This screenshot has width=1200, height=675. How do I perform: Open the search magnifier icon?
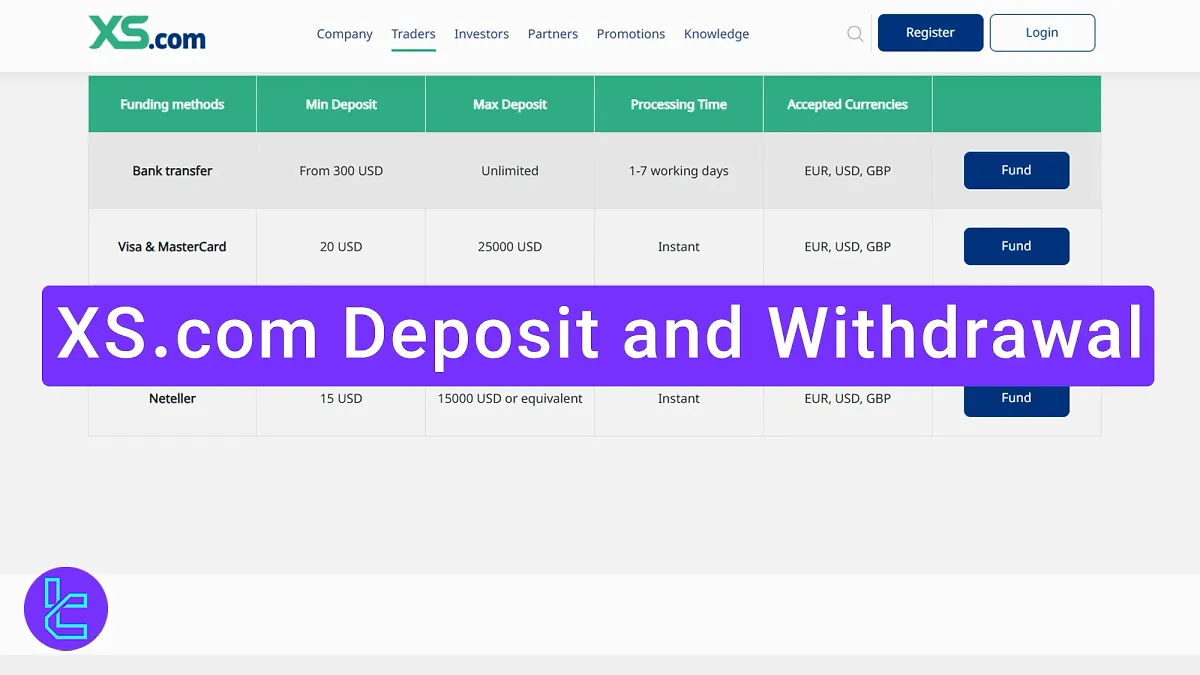click(855, 33)
